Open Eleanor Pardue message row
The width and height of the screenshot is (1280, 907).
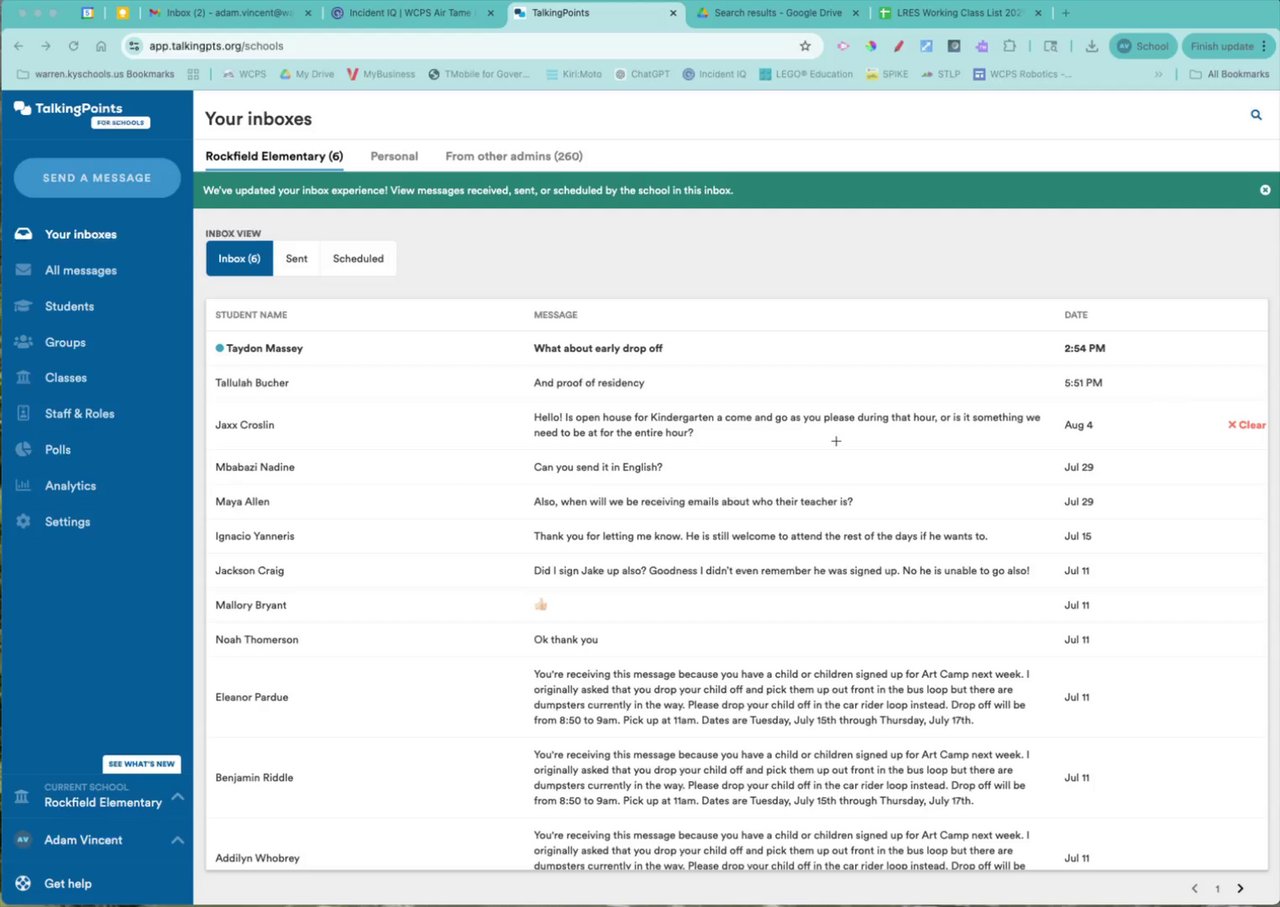click(x=736, y=697)
